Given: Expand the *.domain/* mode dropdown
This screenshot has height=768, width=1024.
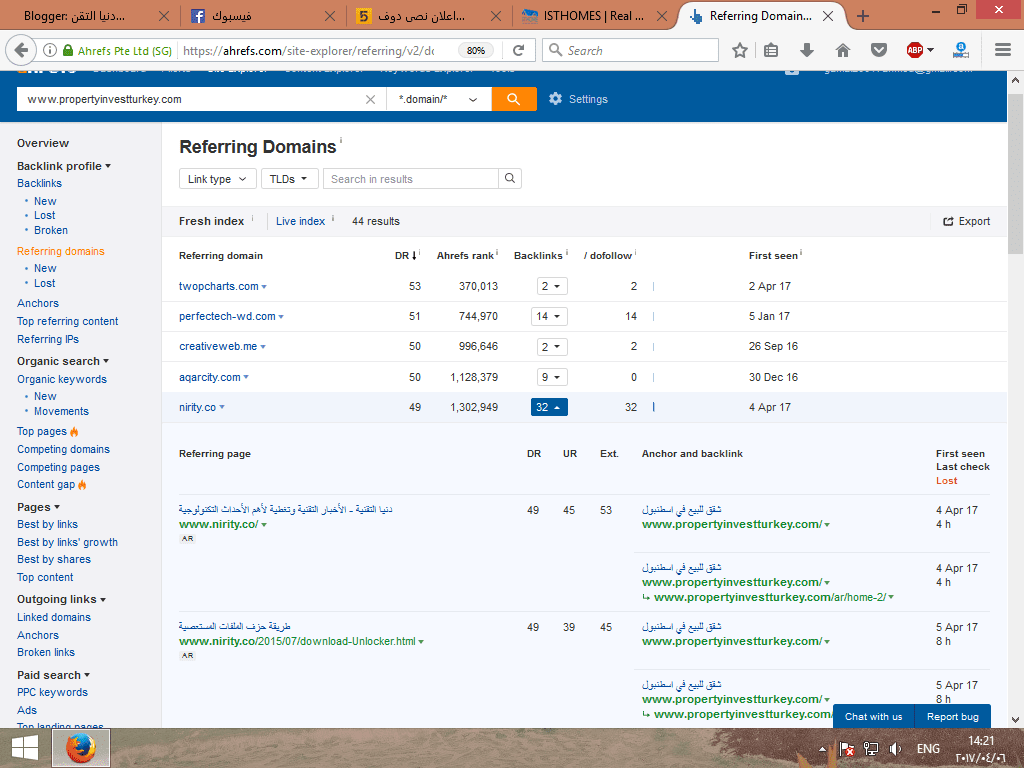Looking at the screenshot, I should pos(438,99).
